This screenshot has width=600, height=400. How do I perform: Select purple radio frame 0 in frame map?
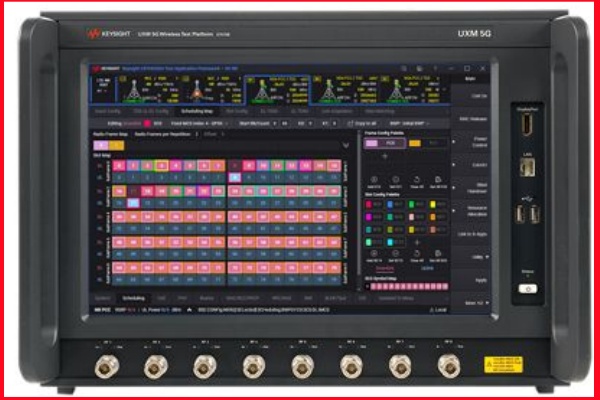pyautogui.click(x=101, y=145)
